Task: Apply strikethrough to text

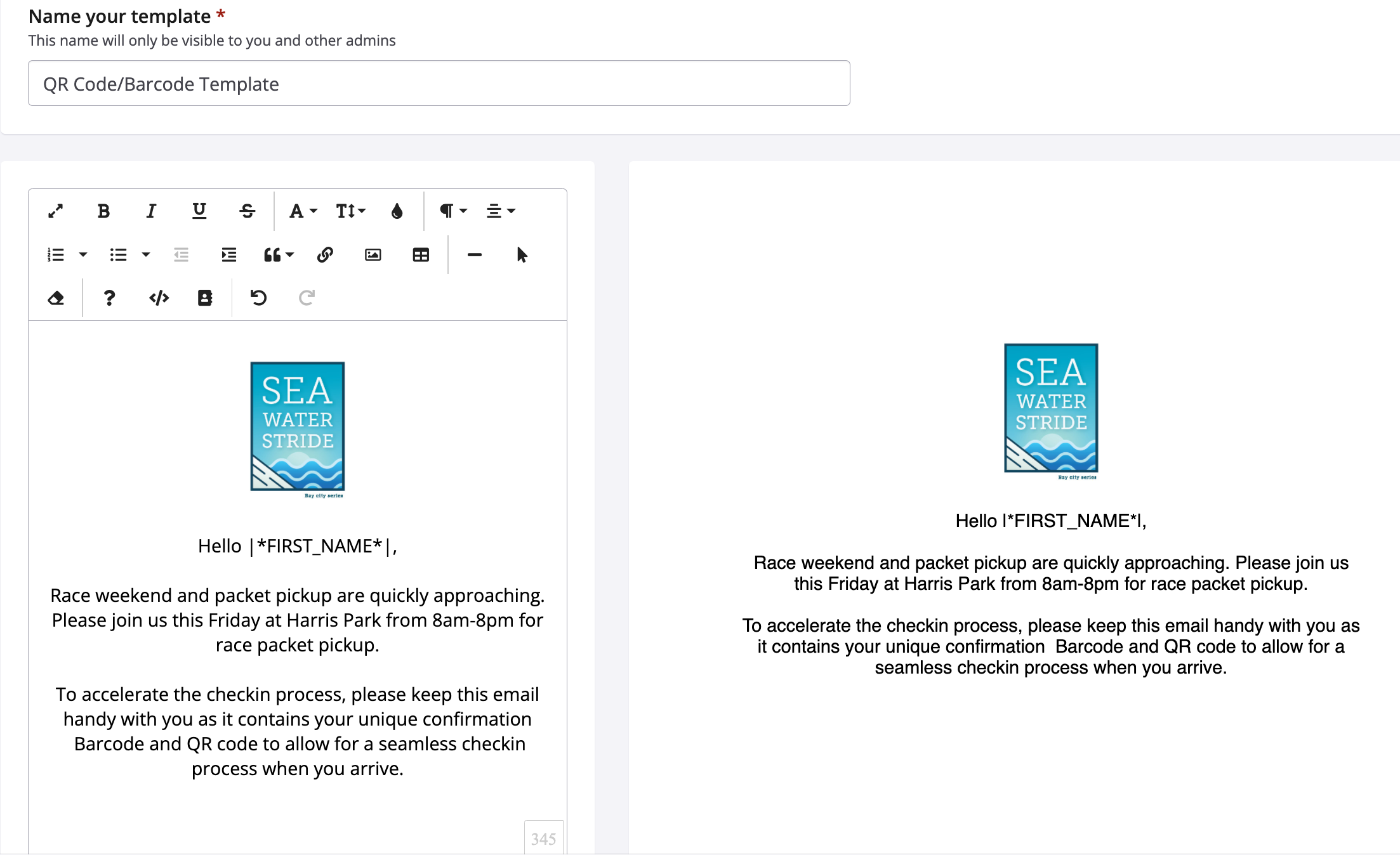Action: tap(247, 211)
